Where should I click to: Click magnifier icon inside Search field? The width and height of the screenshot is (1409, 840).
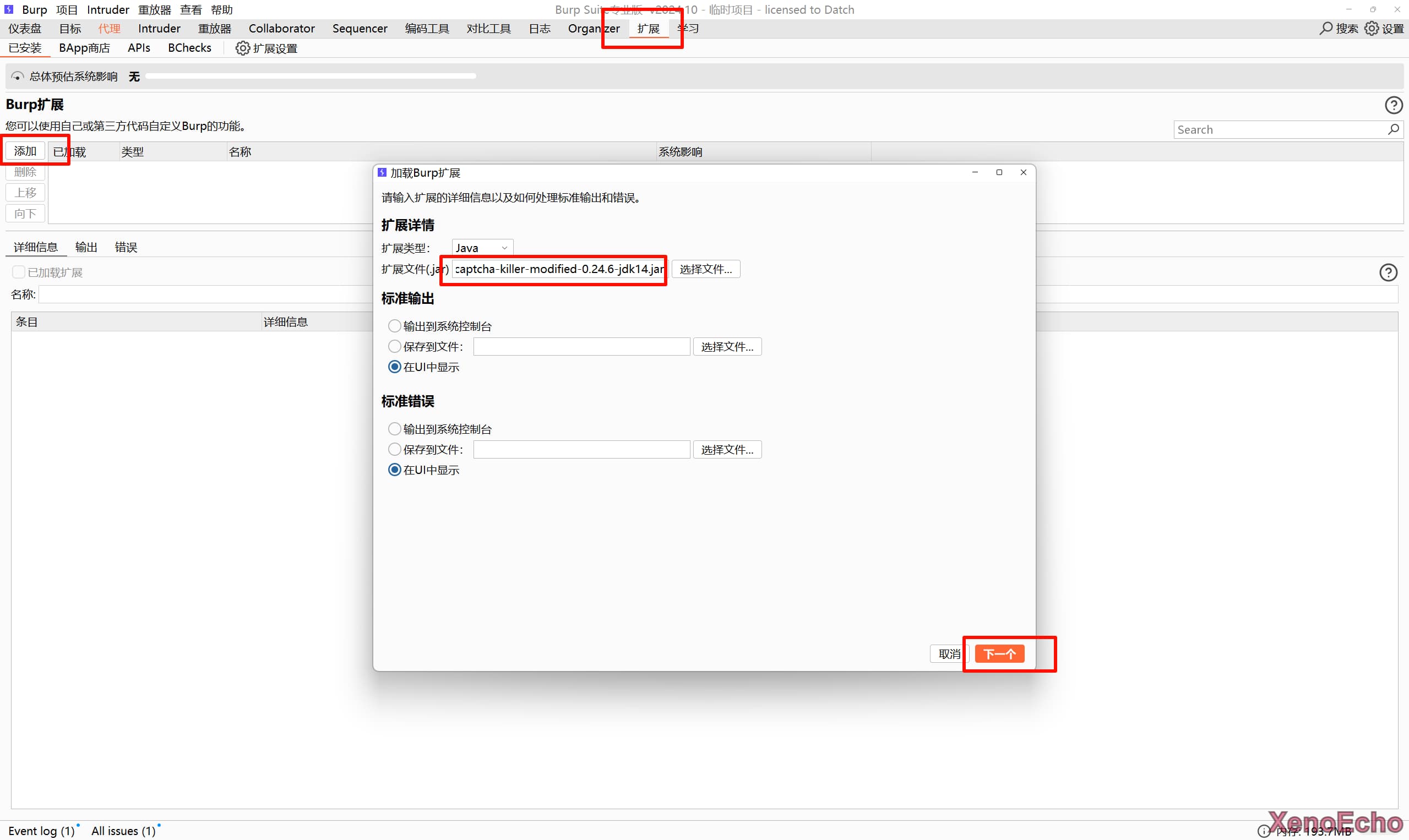[x=1393, y=129]
